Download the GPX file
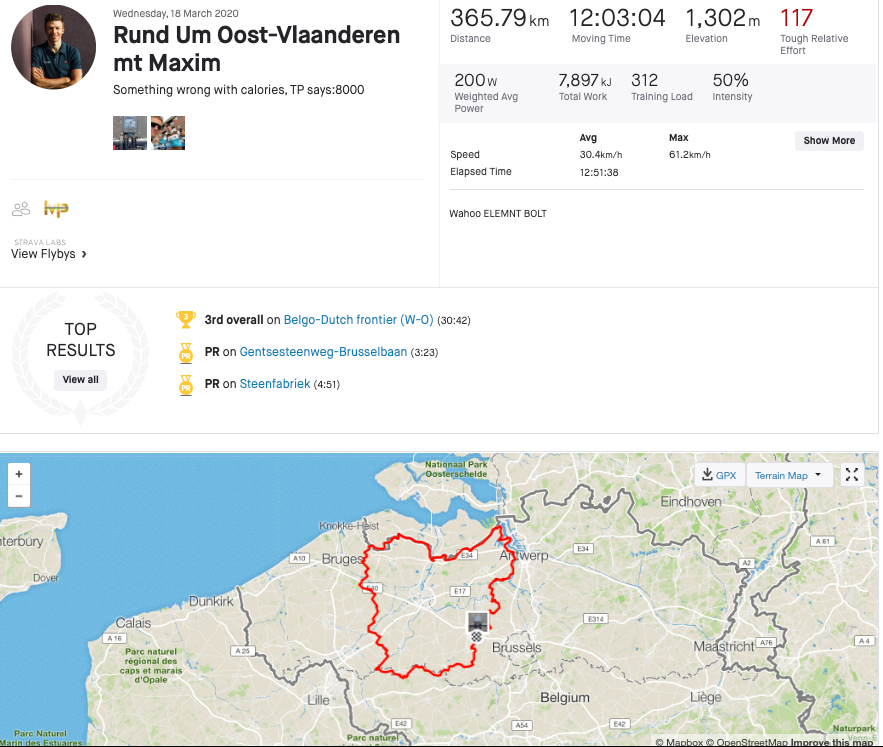Image resolution: width=883 pixels, height=747 pixels. pyautogui.click(x=720, y=475)
